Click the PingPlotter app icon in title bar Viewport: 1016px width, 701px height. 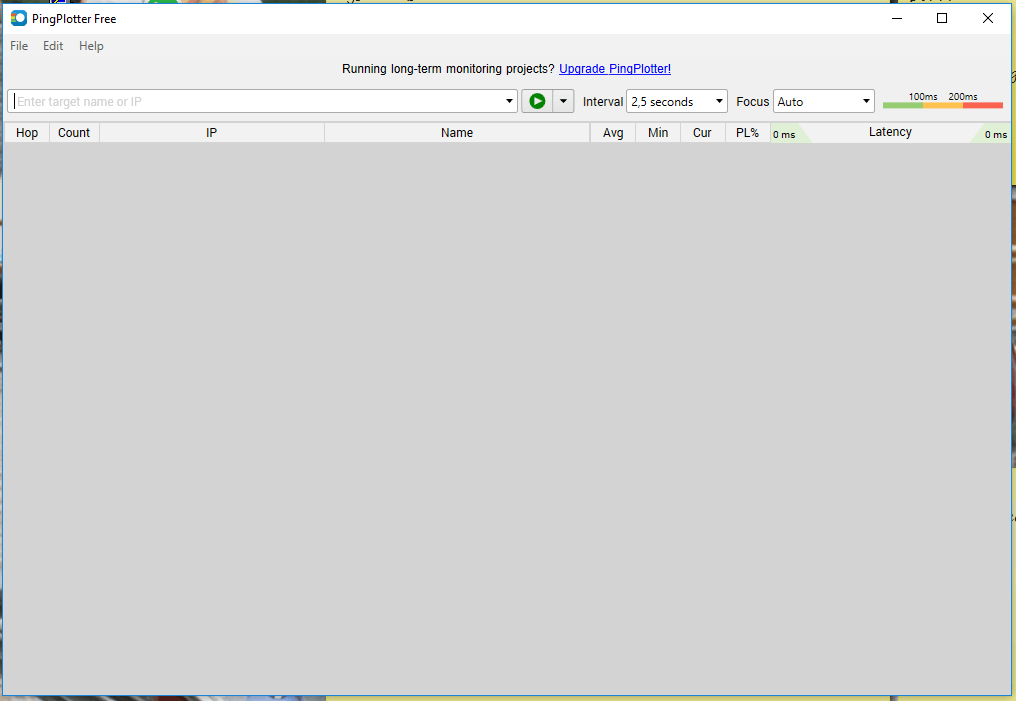click(x=19, y=18)
